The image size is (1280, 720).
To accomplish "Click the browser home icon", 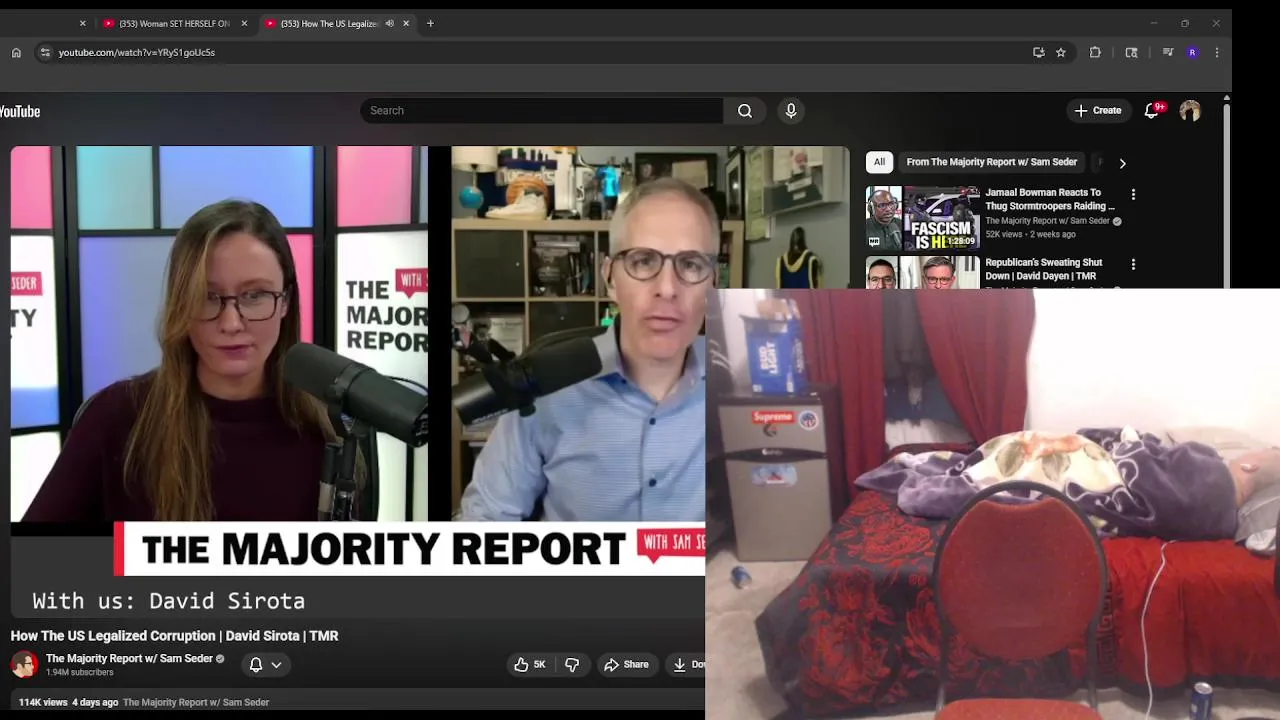I will [x=16, y=52].
